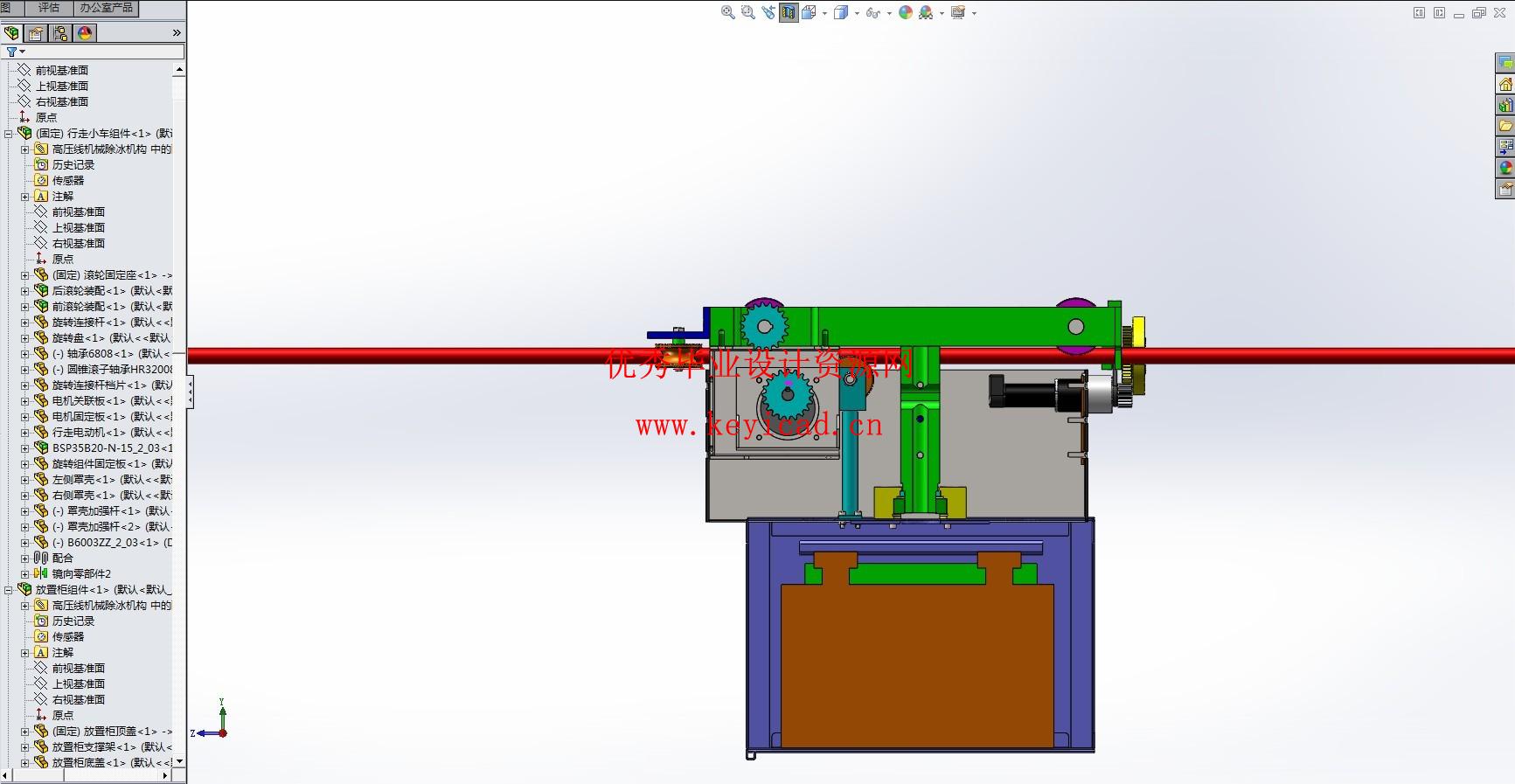This screenshot has height=784, width=1515.
Task: Switch to the 办公室产品 tab
Action: point(106,8)
